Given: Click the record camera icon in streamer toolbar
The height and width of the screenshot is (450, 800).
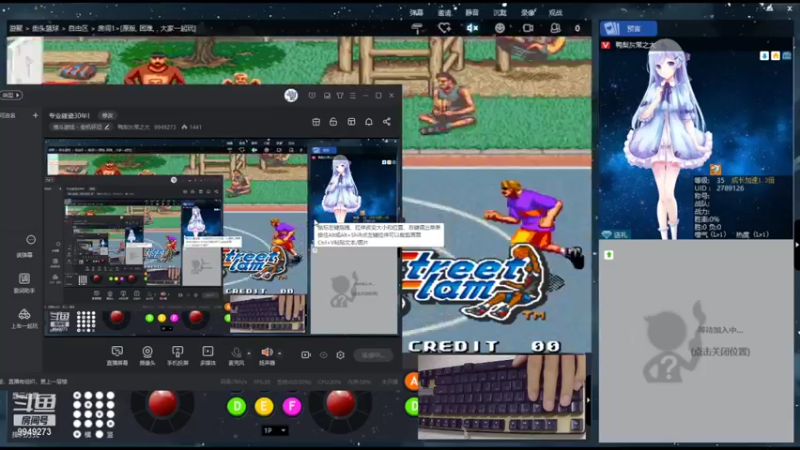Looking at the screenshot, I should click(x=306, y=355).
